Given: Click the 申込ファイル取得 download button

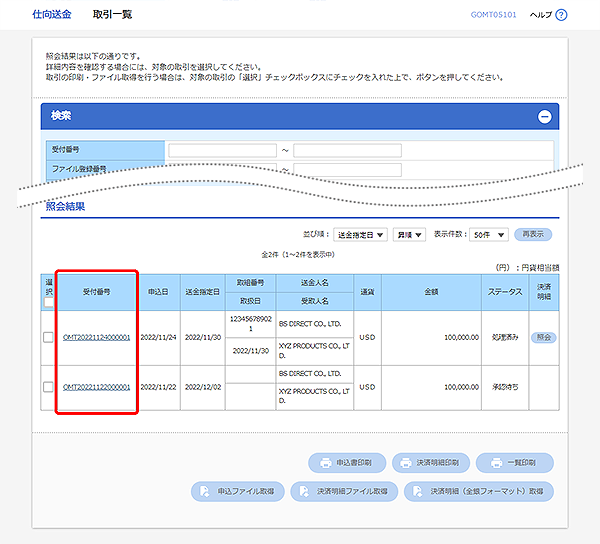Looking at the screenshot, I should pos(236,491).
